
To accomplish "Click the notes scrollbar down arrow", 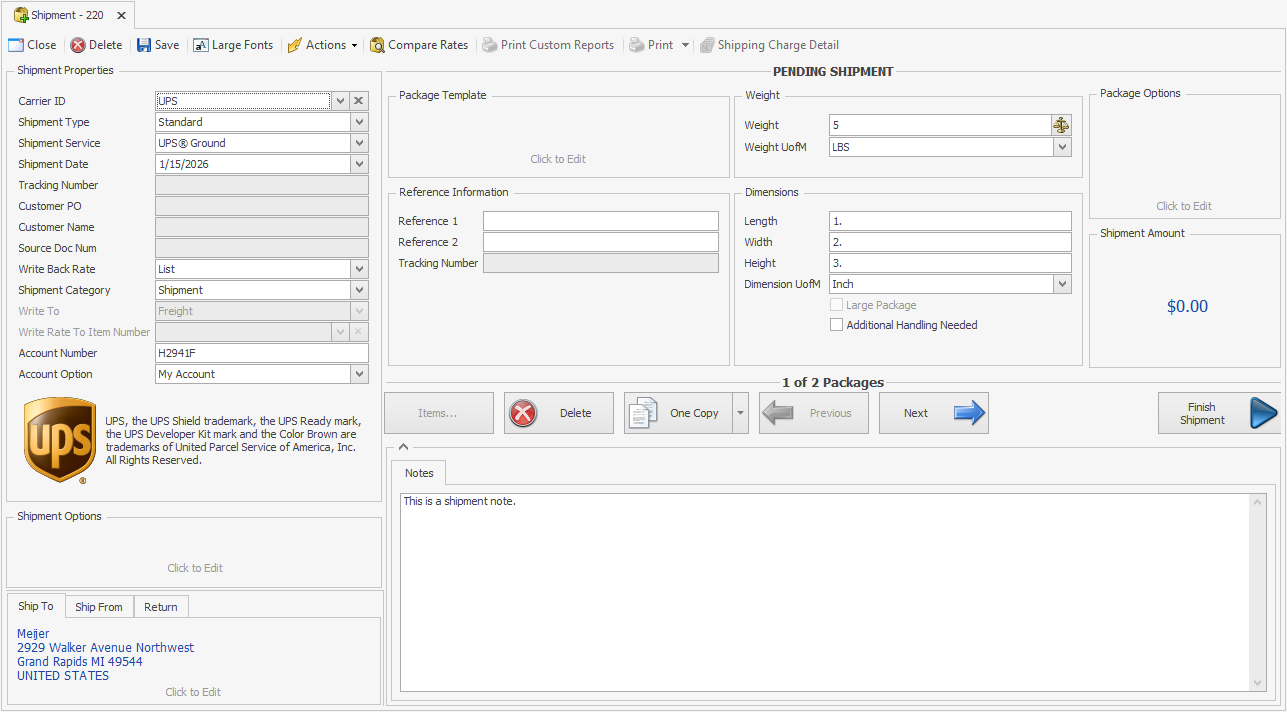I will click(x=1258, y=683).
